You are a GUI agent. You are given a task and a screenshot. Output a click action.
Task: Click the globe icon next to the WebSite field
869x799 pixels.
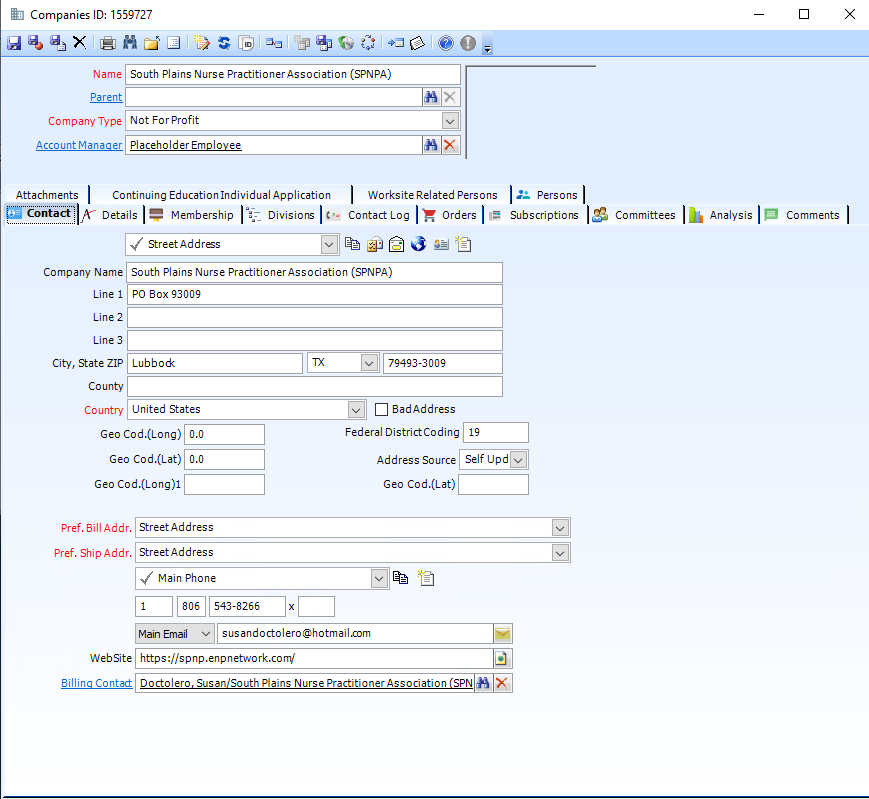tap(501, 658)
